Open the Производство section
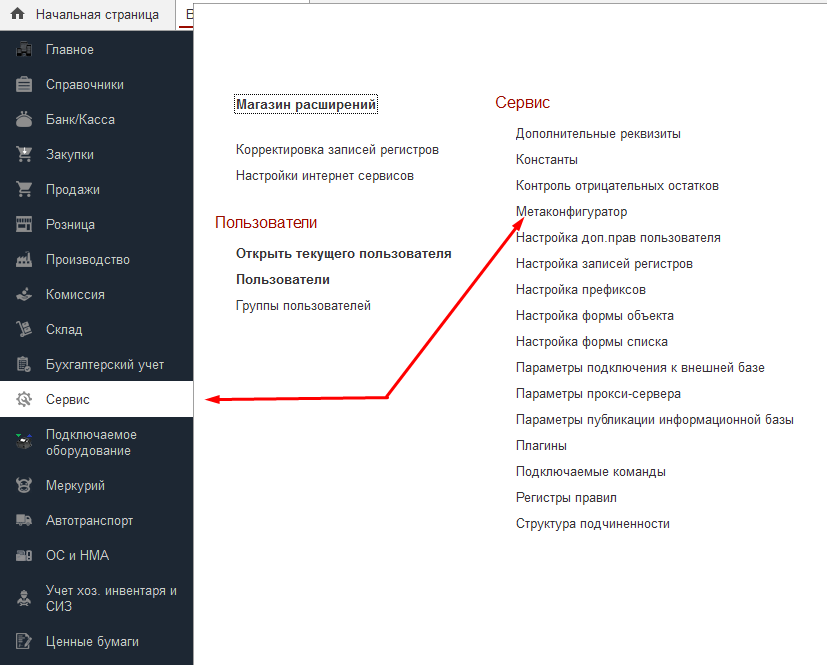Image resolution: width=827 pixels, height=665 pixels. (x=97, y=259)
